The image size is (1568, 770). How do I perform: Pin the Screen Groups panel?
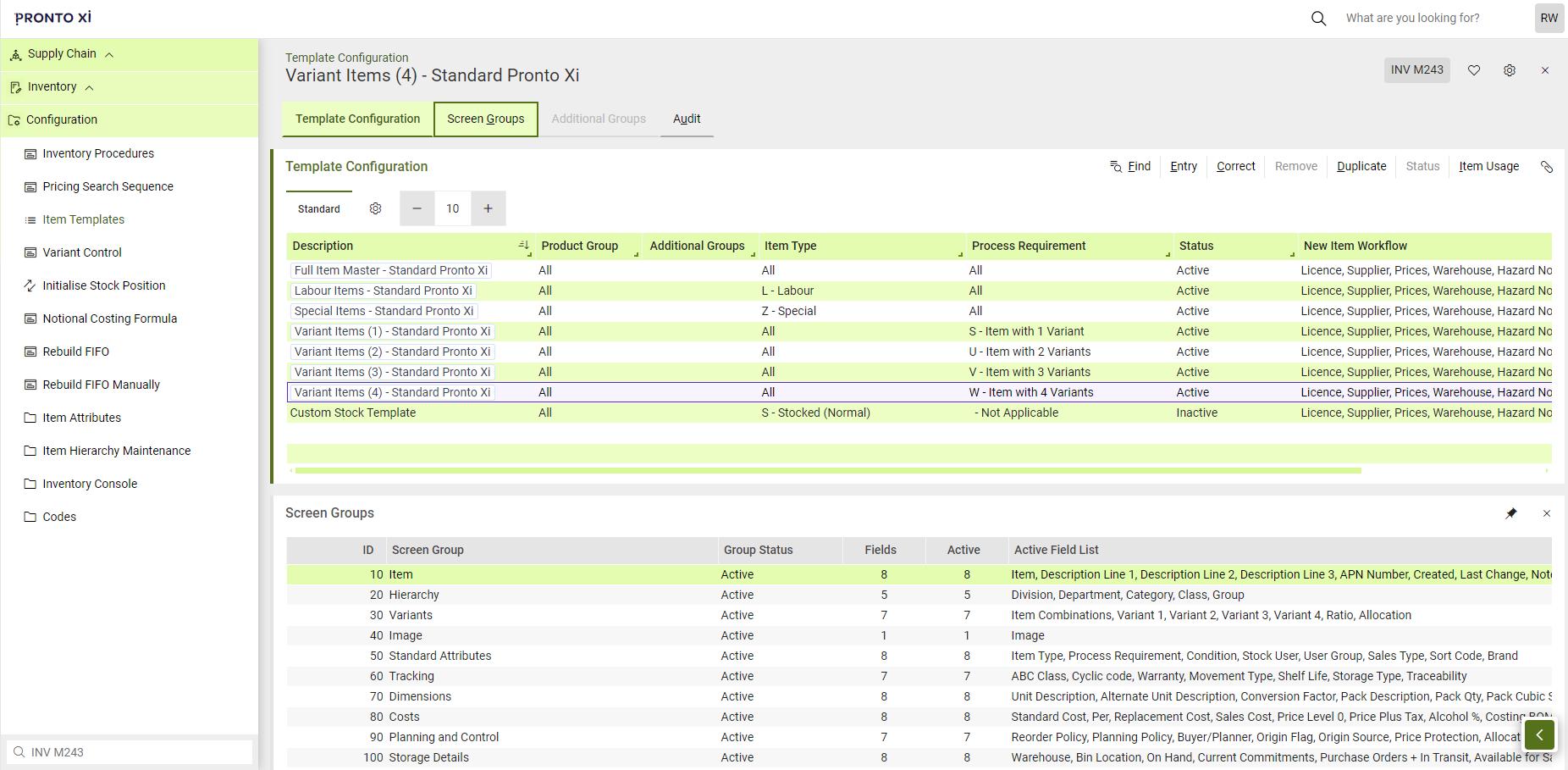pos(1512,513)
